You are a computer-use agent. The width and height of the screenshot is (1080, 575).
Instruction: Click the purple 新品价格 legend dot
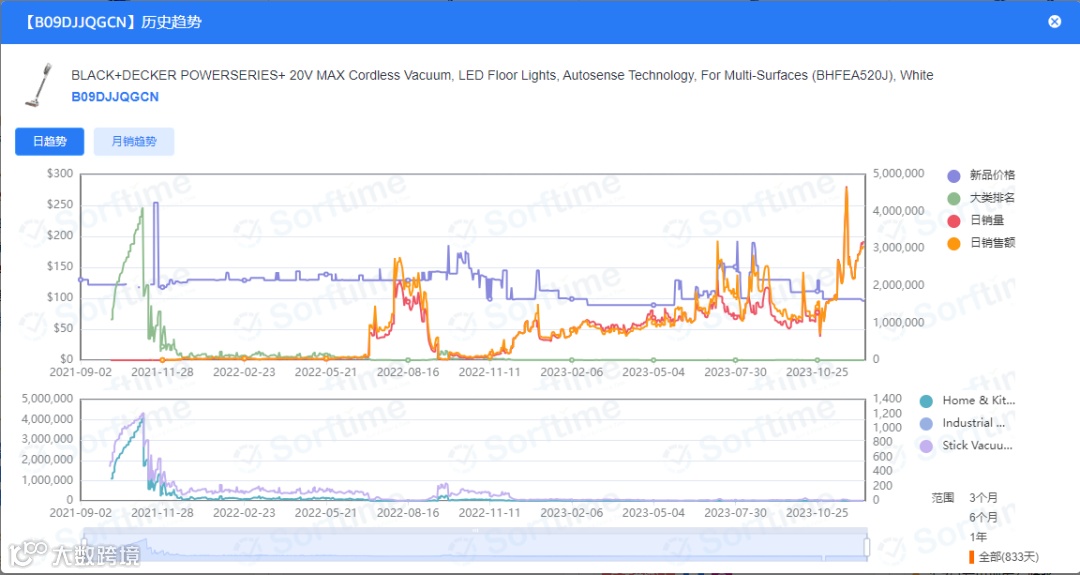coord(954,176)
